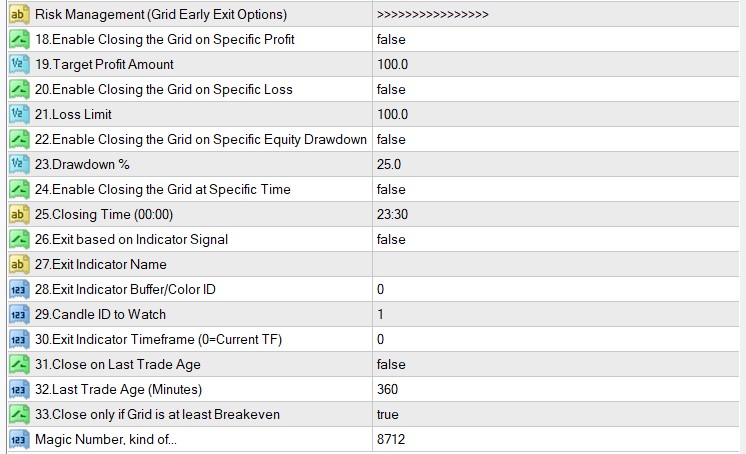Image resolution: width=746 pixels, height=454 pixels.
Task: Toggle true value of Close only if Grid Breakeven
Action: [x=388, y=415]
